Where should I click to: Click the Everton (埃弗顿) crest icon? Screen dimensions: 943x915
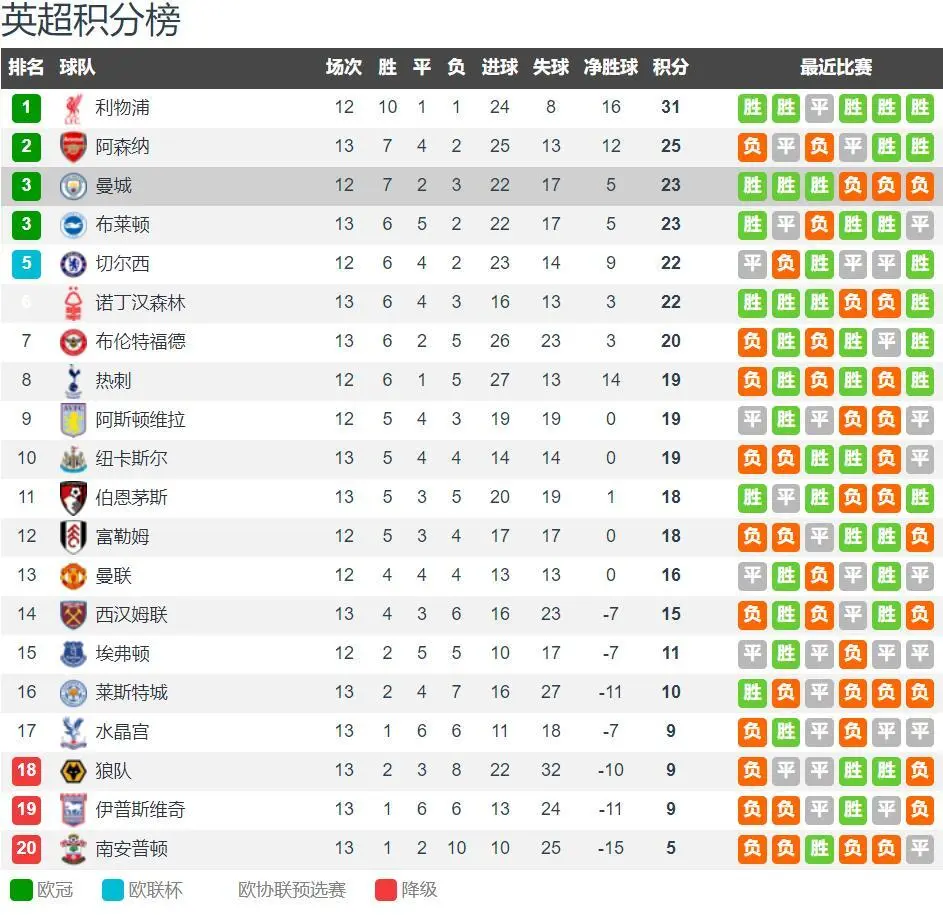(73, 654)
